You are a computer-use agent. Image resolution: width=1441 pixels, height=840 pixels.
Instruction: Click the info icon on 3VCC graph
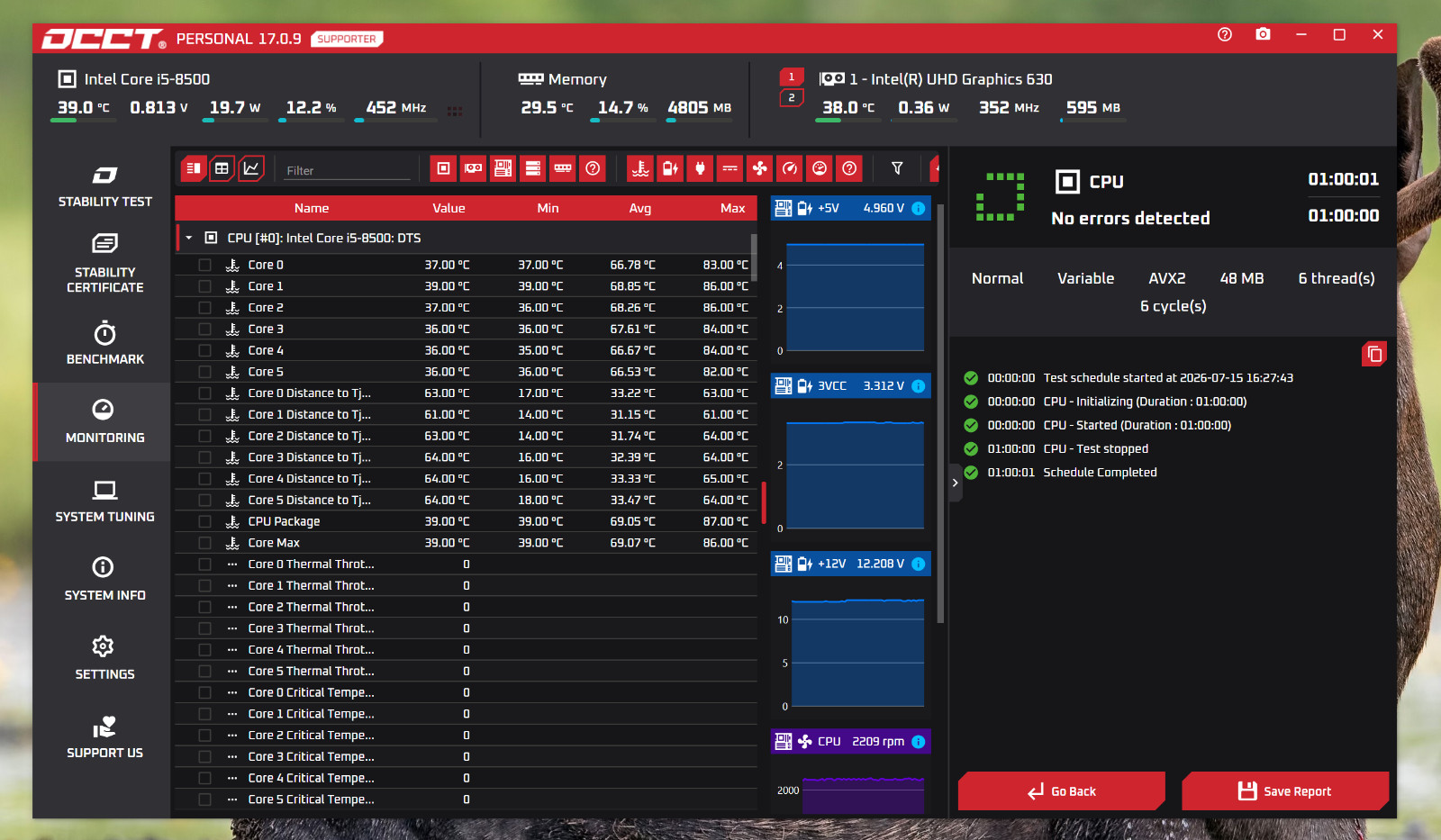(919, 386)
